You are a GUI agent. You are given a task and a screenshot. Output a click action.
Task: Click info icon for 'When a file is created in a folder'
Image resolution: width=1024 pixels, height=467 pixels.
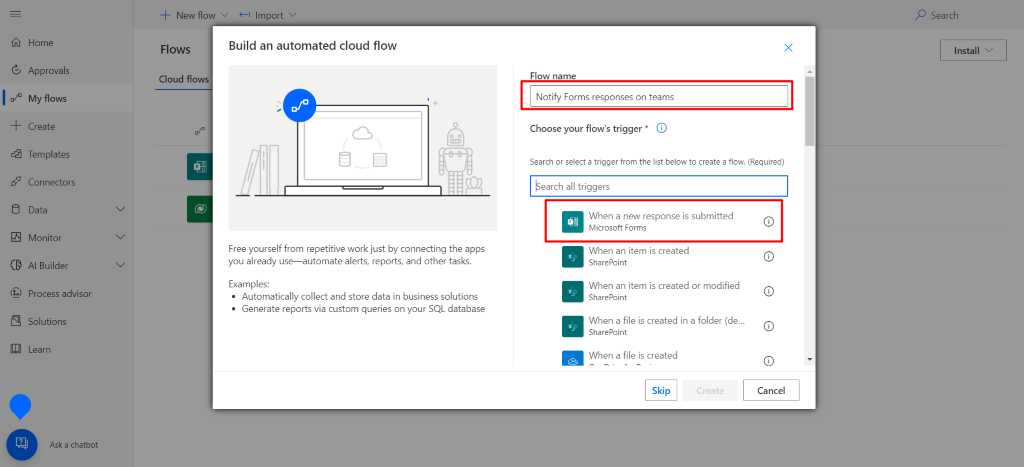pos(769,326)
